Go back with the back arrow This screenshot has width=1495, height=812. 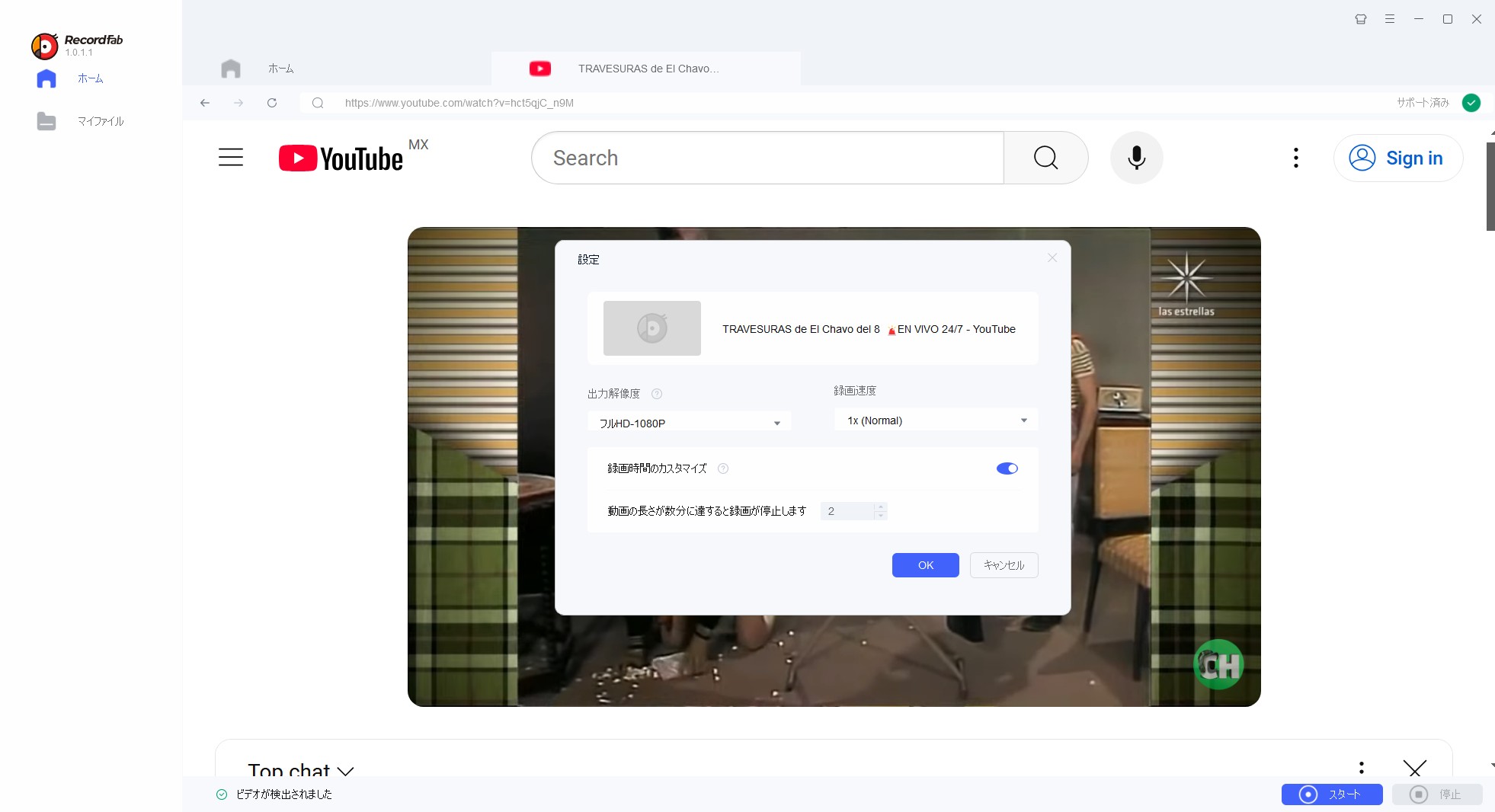(x=205, y=103)
